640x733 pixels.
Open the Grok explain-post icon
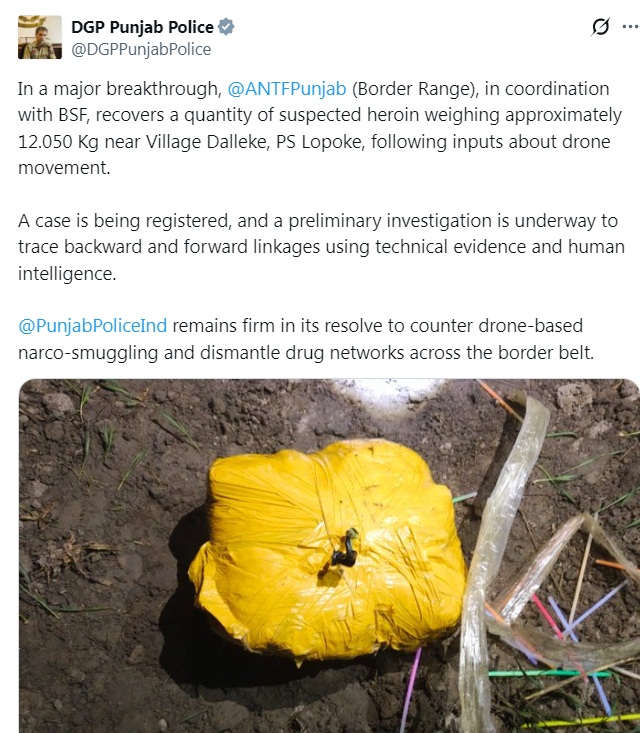click(x=600, y=27)
